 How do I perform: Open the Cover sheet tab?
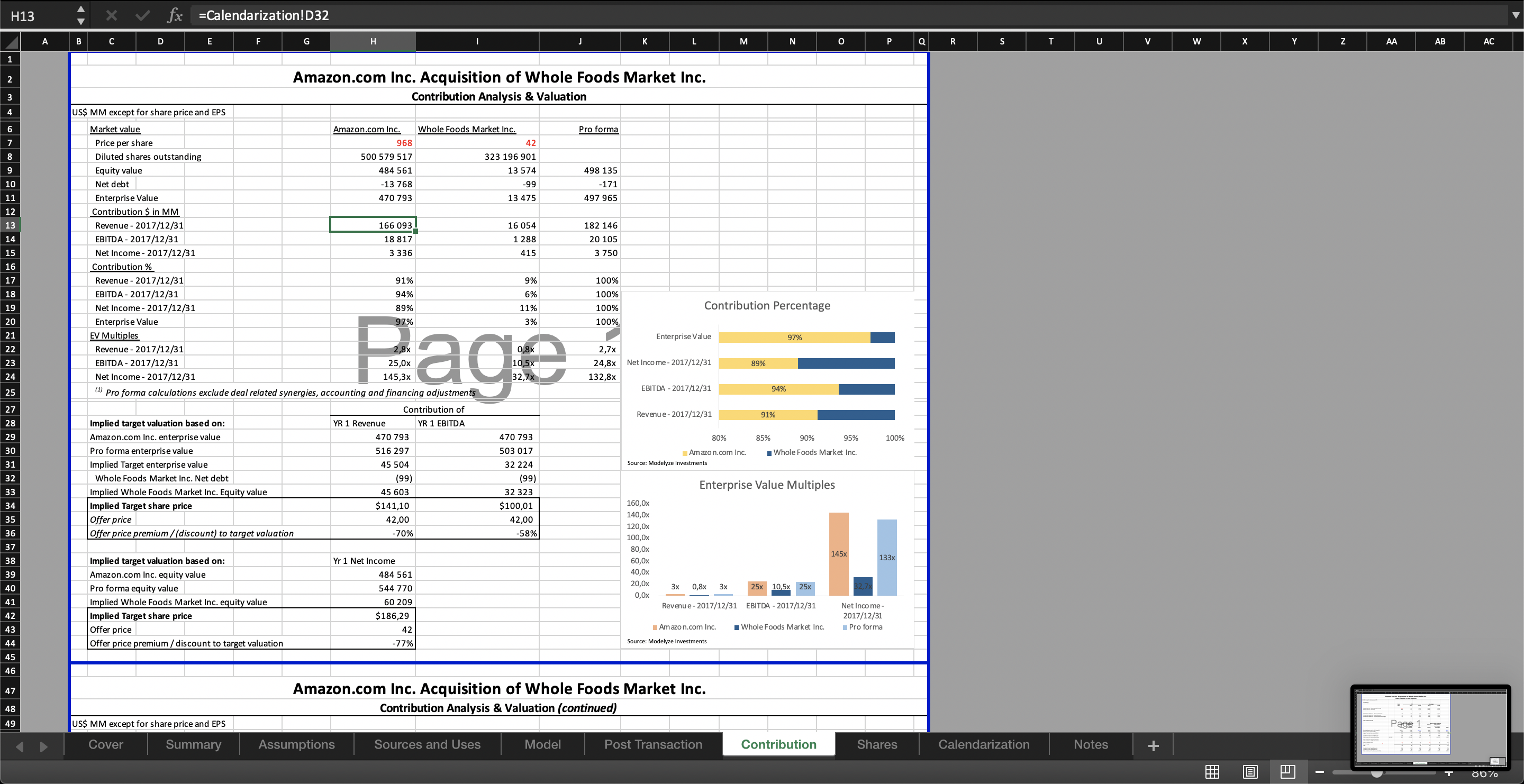[x=106, y=744]
